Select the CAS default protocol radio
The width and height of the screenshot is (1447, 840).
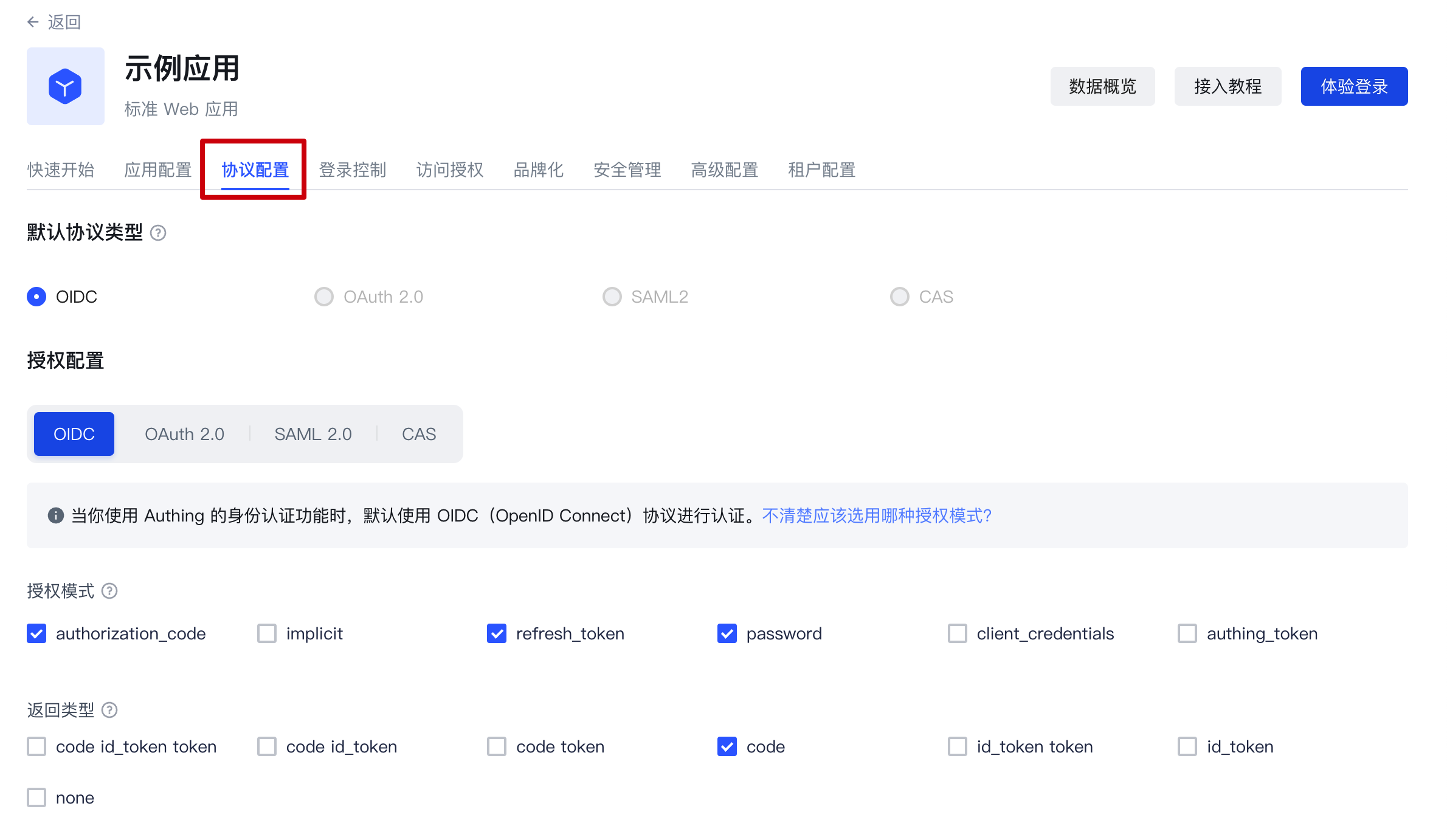click(899, 297)
